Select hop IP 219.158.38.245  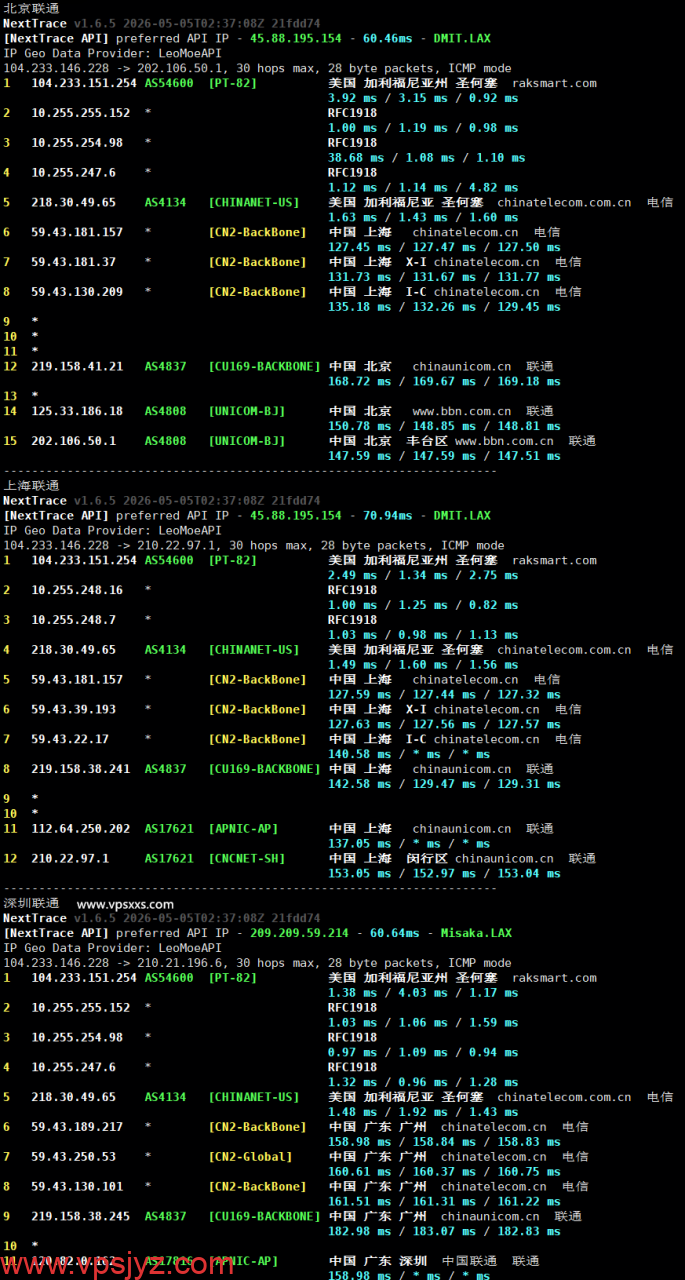[x=81, y=1217]
